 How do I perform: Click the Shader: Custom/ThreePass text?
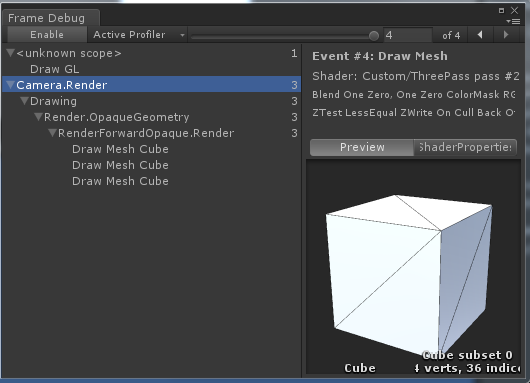pos(416,76)
